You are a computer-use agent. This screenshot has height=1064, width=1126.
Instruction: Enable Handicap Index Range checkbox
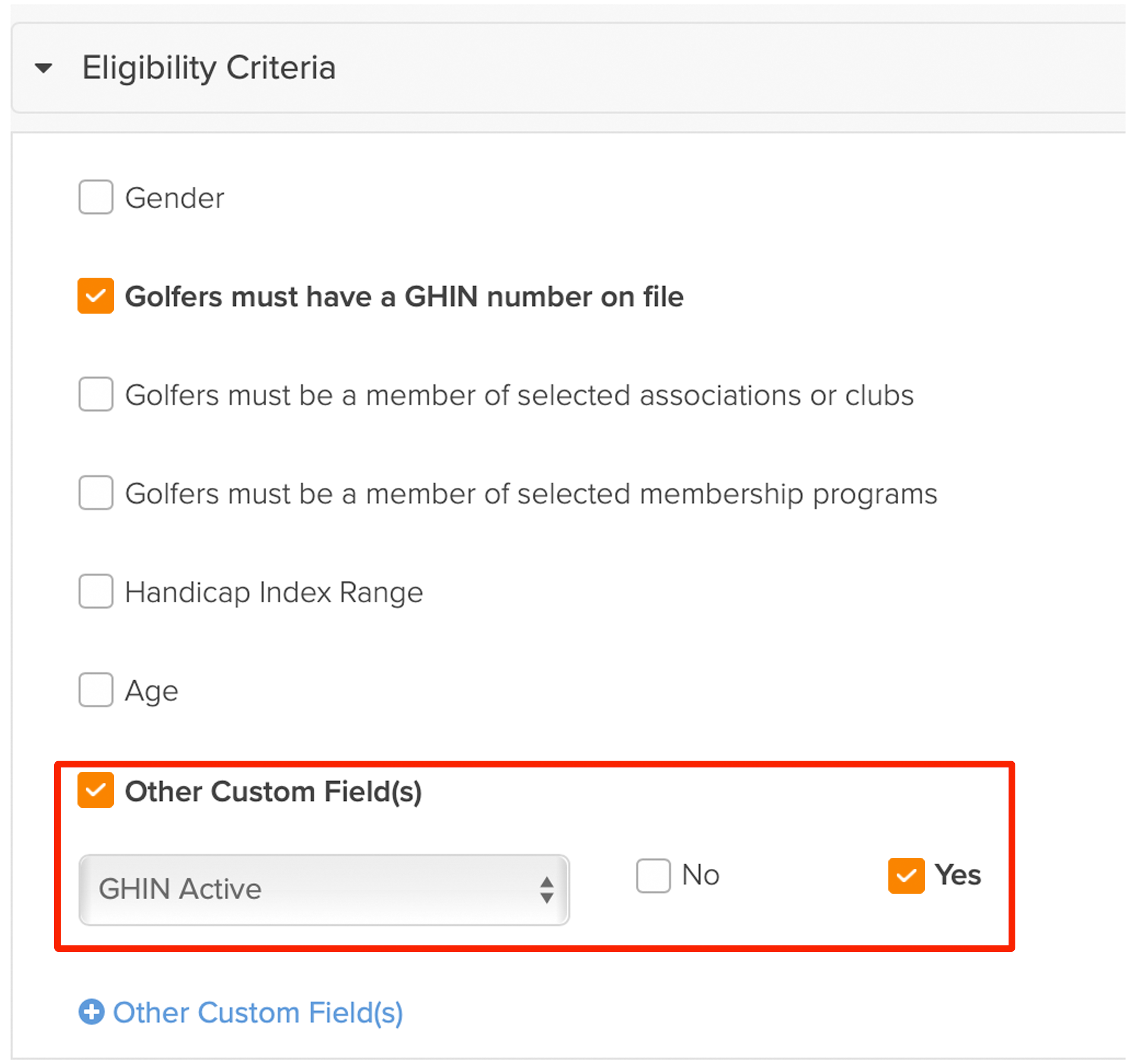[96, 592]
